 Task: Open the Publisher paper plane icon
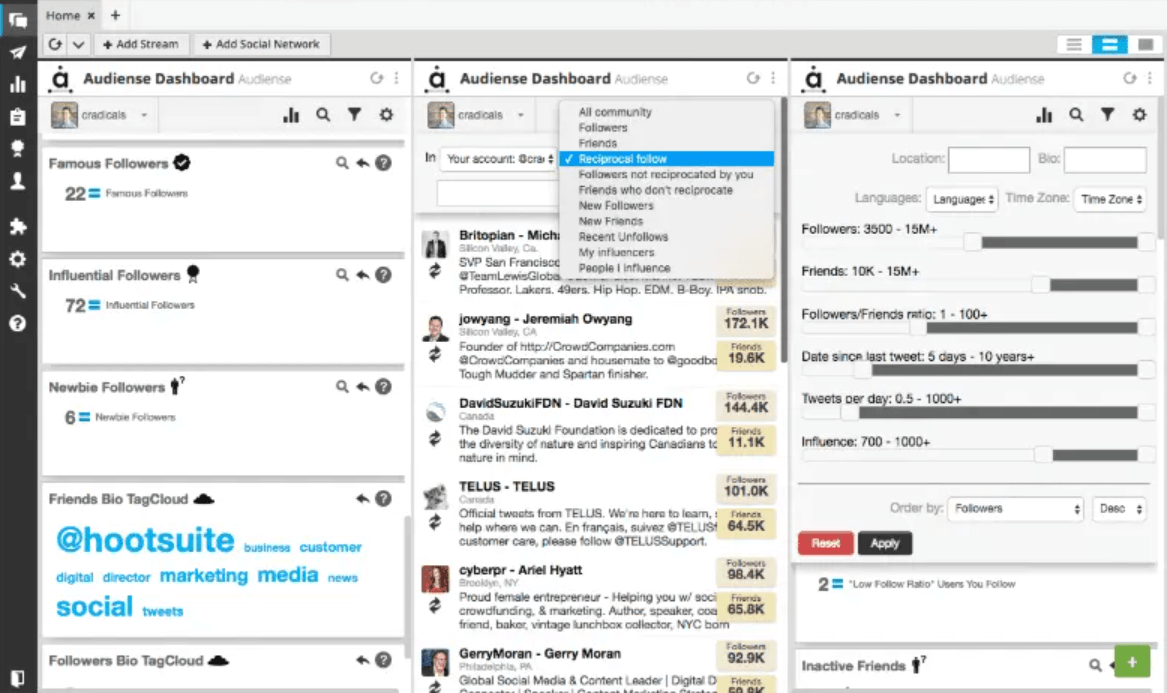tap(18, 52)
